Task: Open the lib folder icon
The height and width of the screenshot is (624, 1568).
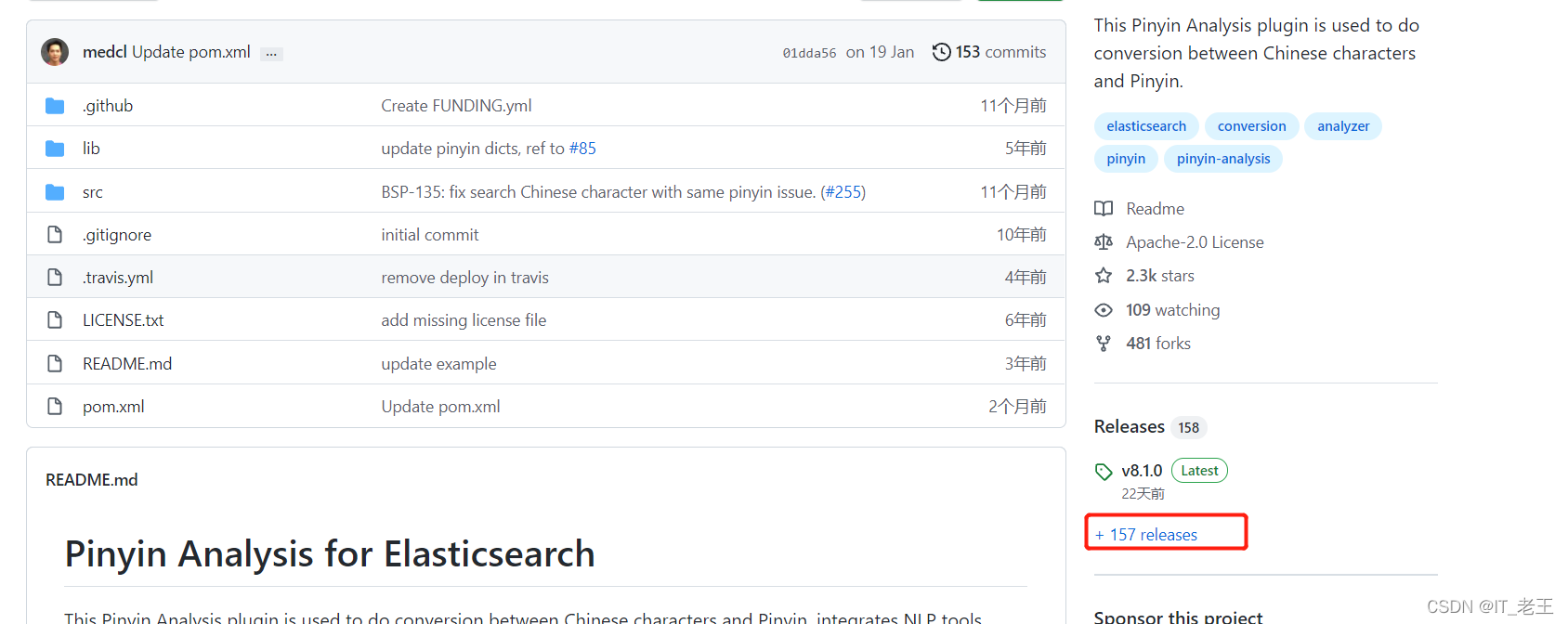Action: tap(55, 149)
